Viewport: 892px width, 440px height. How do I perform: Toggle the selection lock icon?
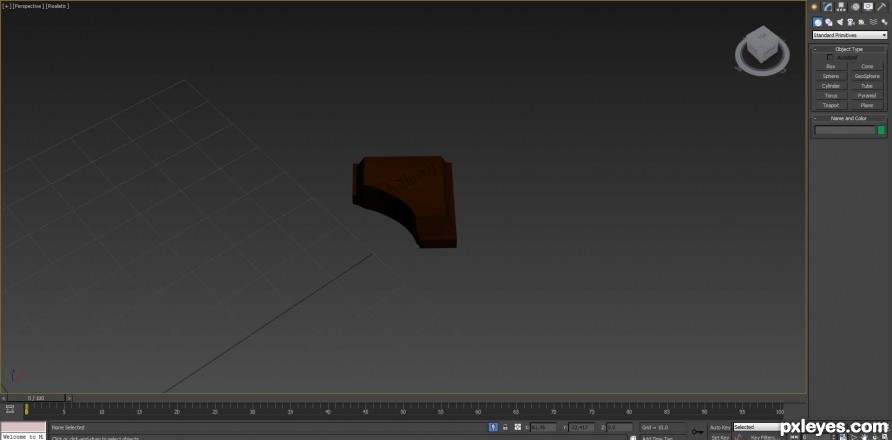coord(505,427)
